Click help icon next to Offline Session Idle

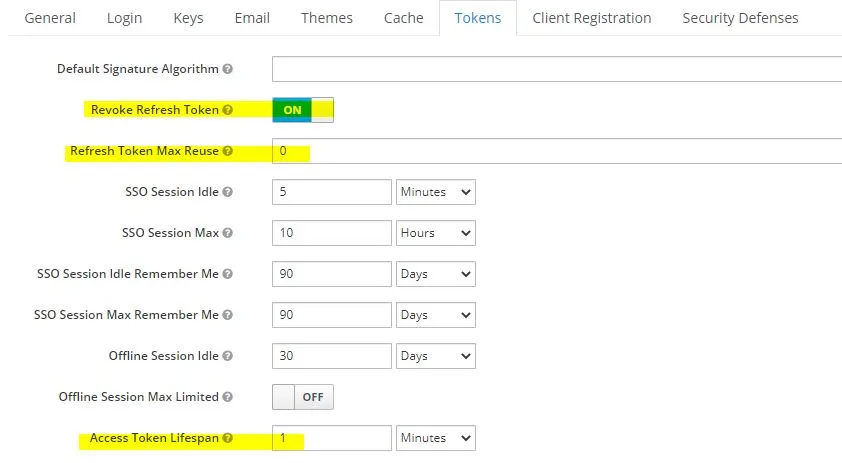point(228,356)
